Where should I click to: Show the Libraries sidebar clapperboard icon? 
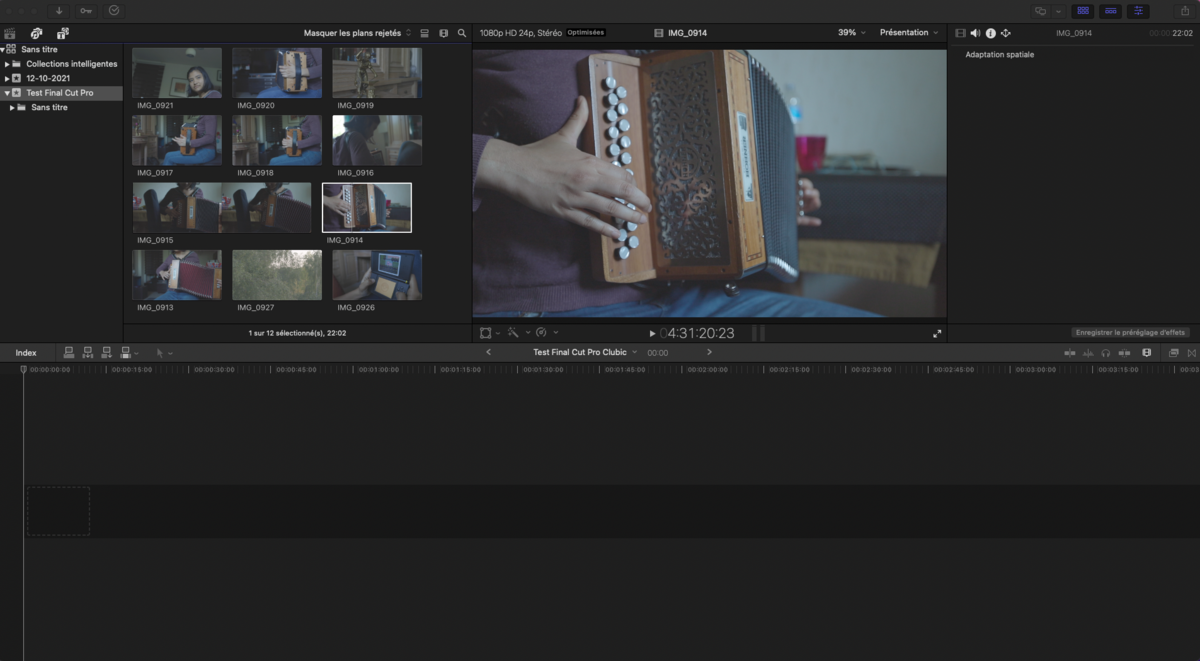(10, 33)
